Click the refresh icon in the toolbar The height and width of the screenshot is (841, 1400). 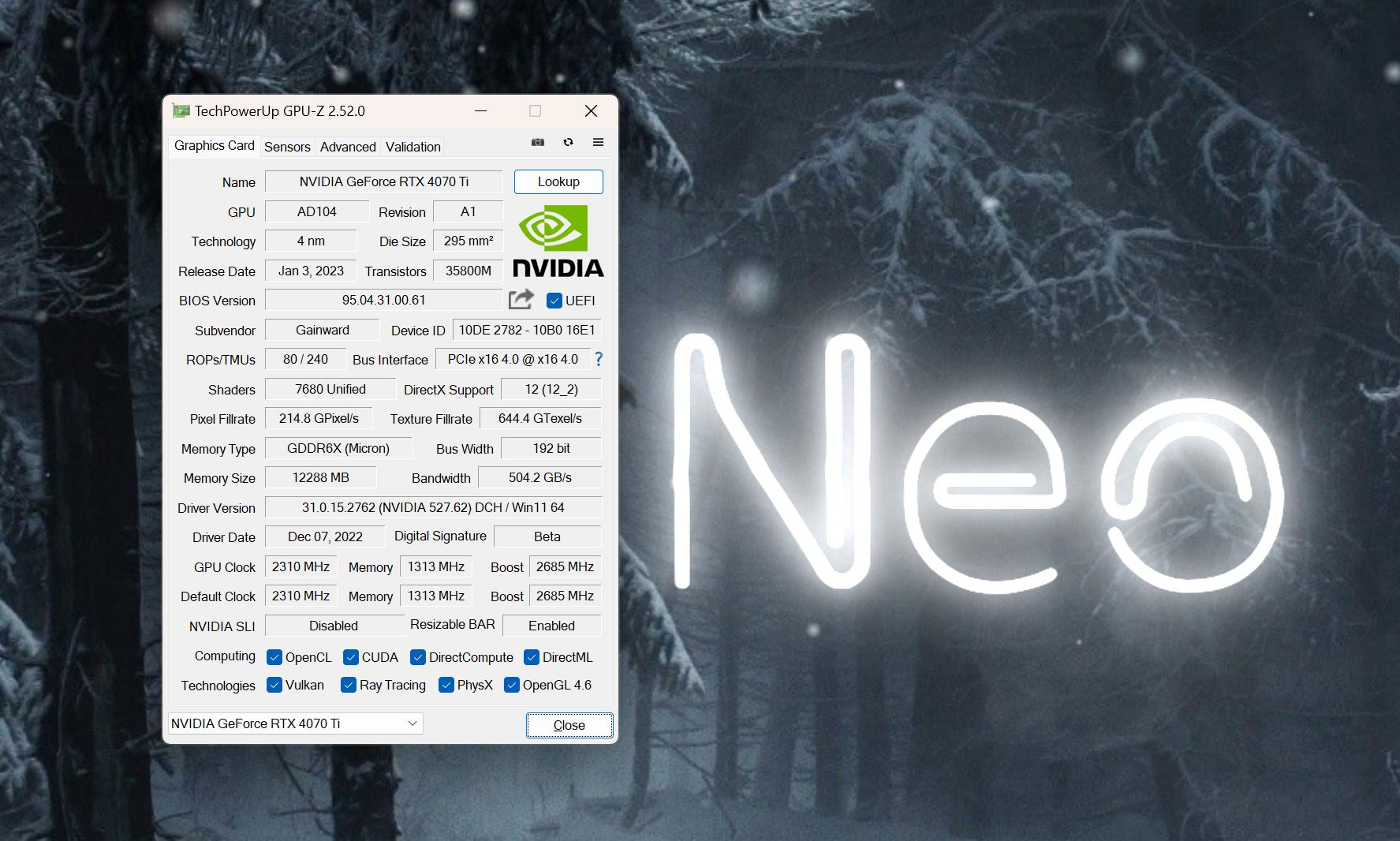click(567, 143)
